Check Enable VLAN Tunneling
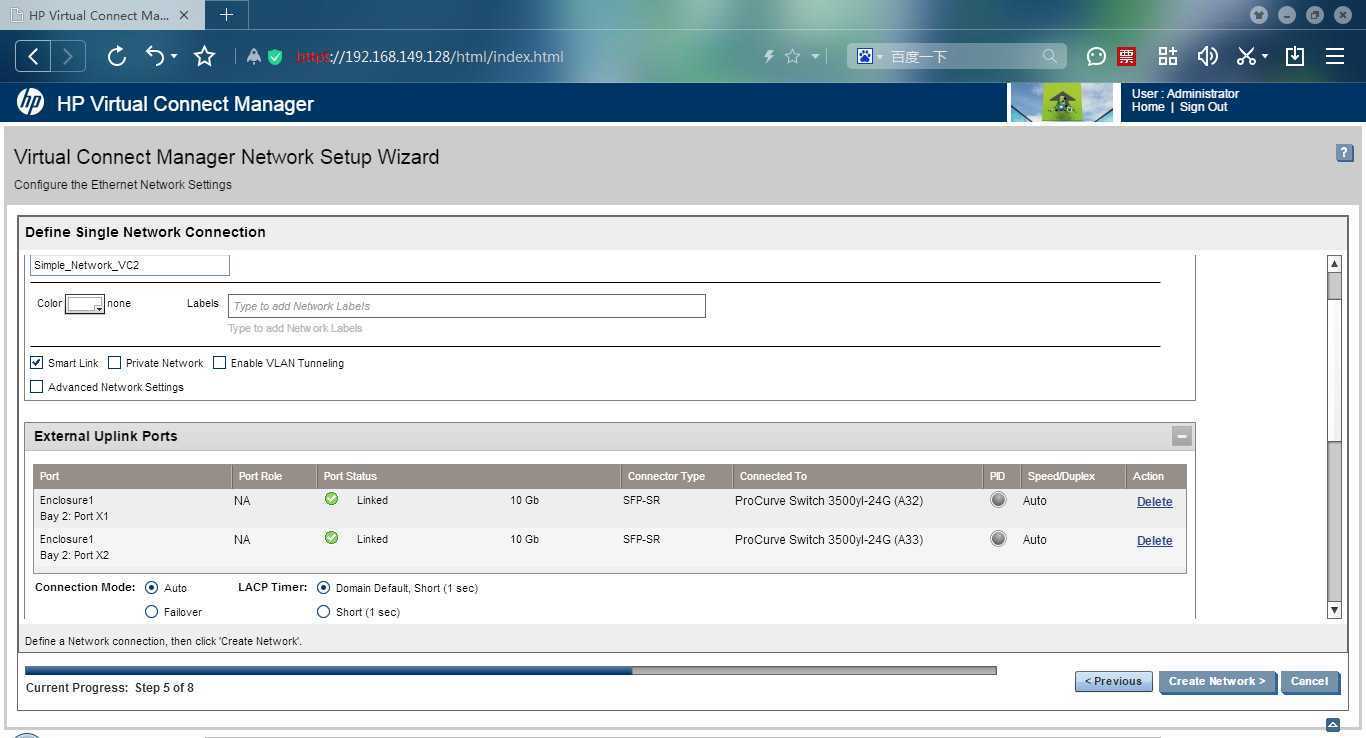 (220, 363)
